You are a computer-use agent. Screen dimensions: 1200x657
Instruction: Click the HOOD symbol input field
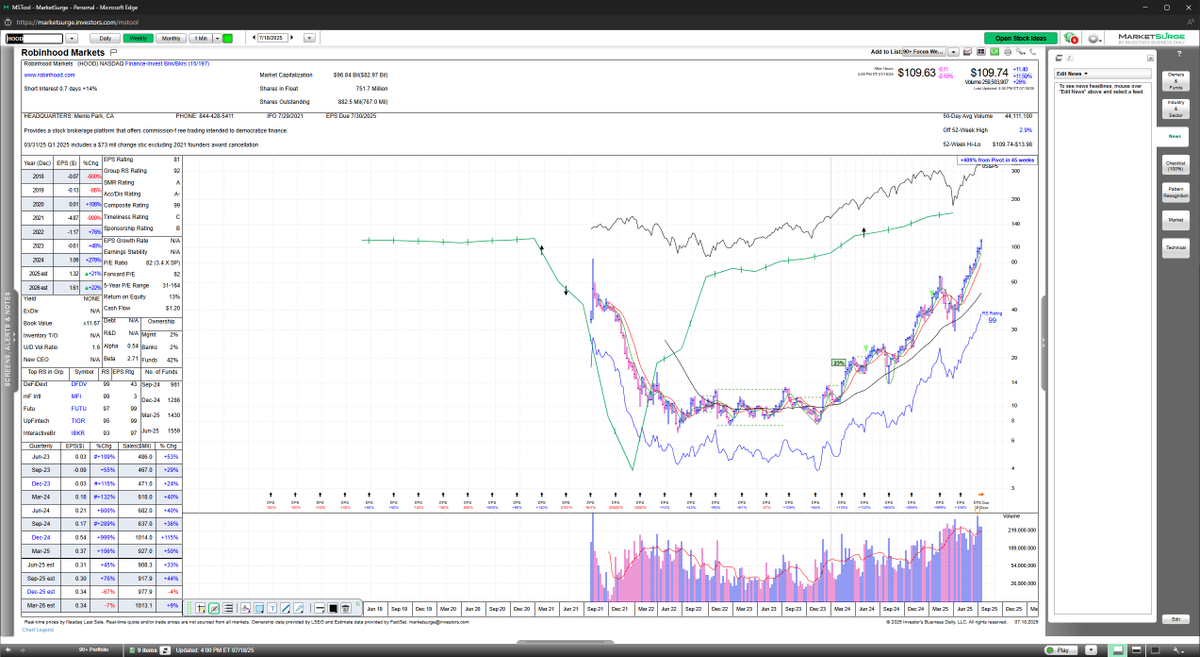point(34,38)
